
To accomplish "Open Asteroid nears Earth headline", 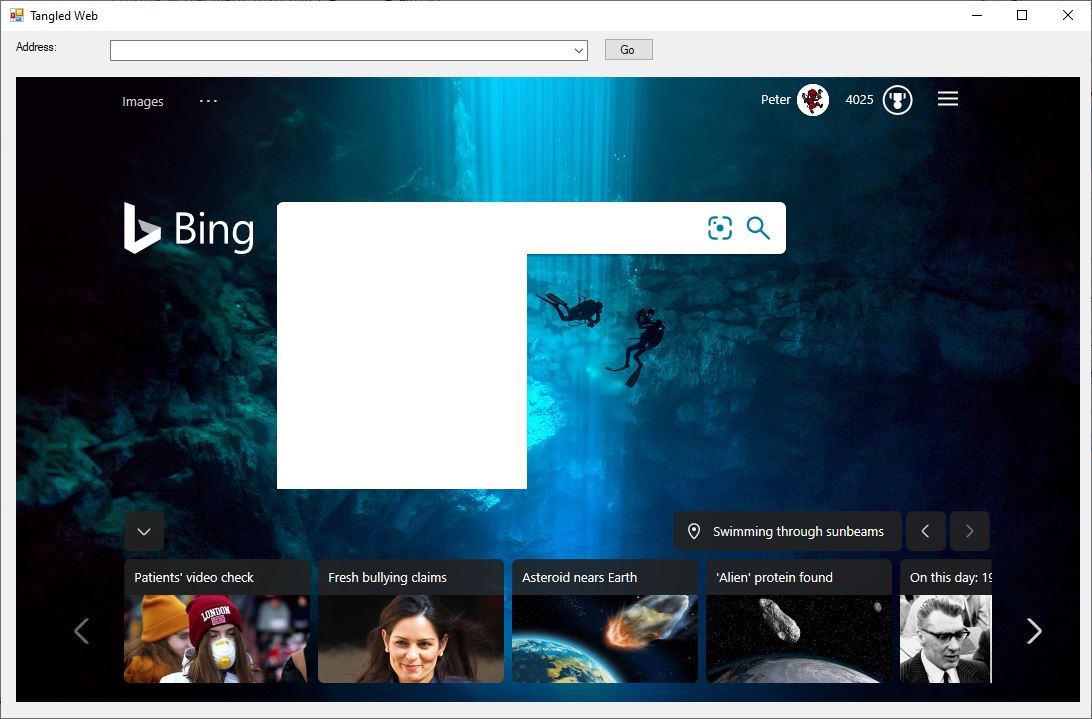I will coord(579,578).
